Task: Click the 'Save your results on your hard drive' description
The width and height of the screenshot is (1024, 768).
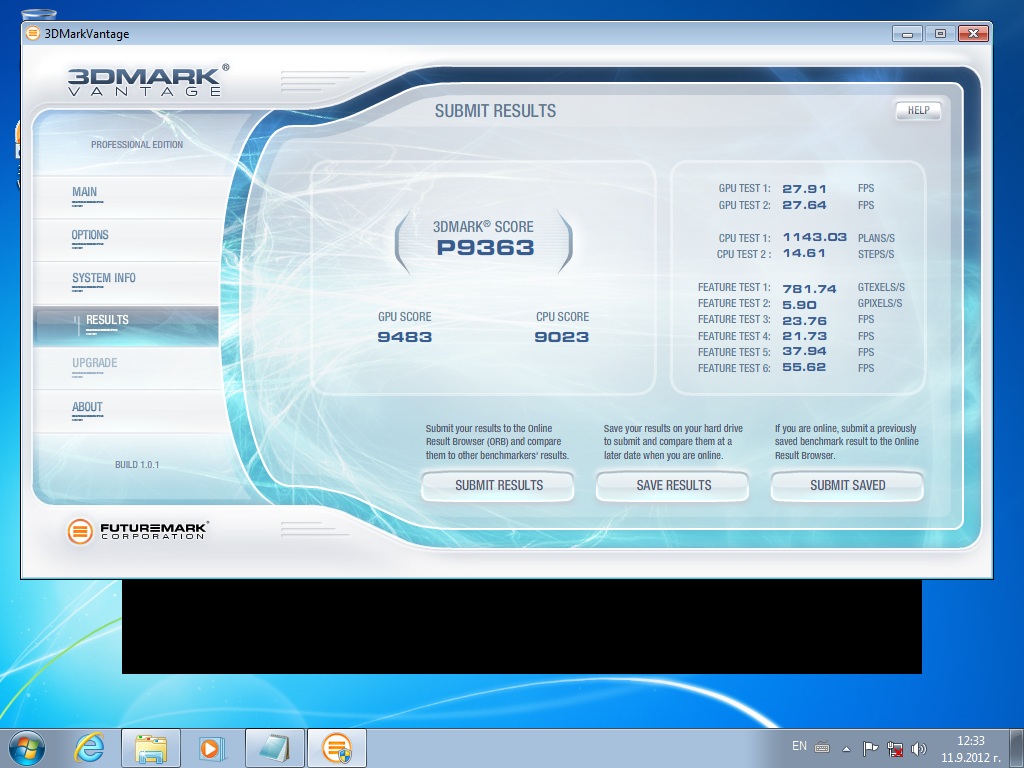Action: click(673, 442)
